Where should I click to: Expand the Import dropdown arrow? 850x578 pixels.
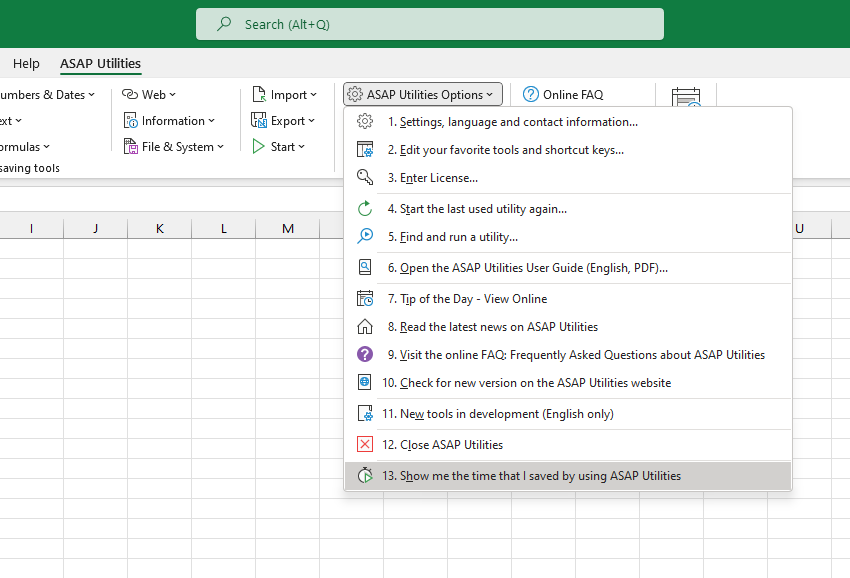[x=313, y=95]
